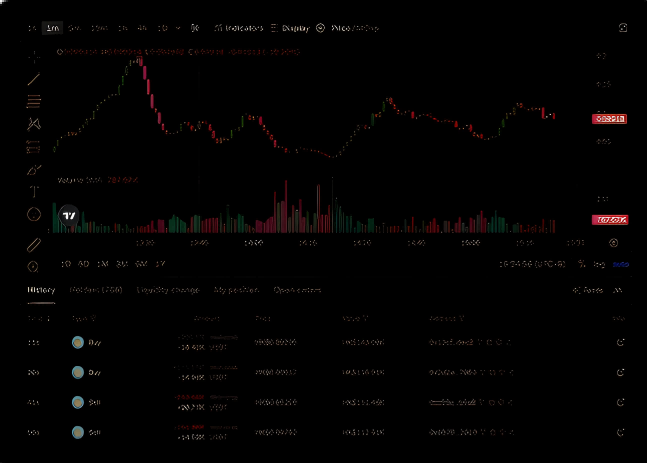This screenshot has width=647, height=463.
Task: Open the emoji sticker tool
Action: (x=33, y=214)
